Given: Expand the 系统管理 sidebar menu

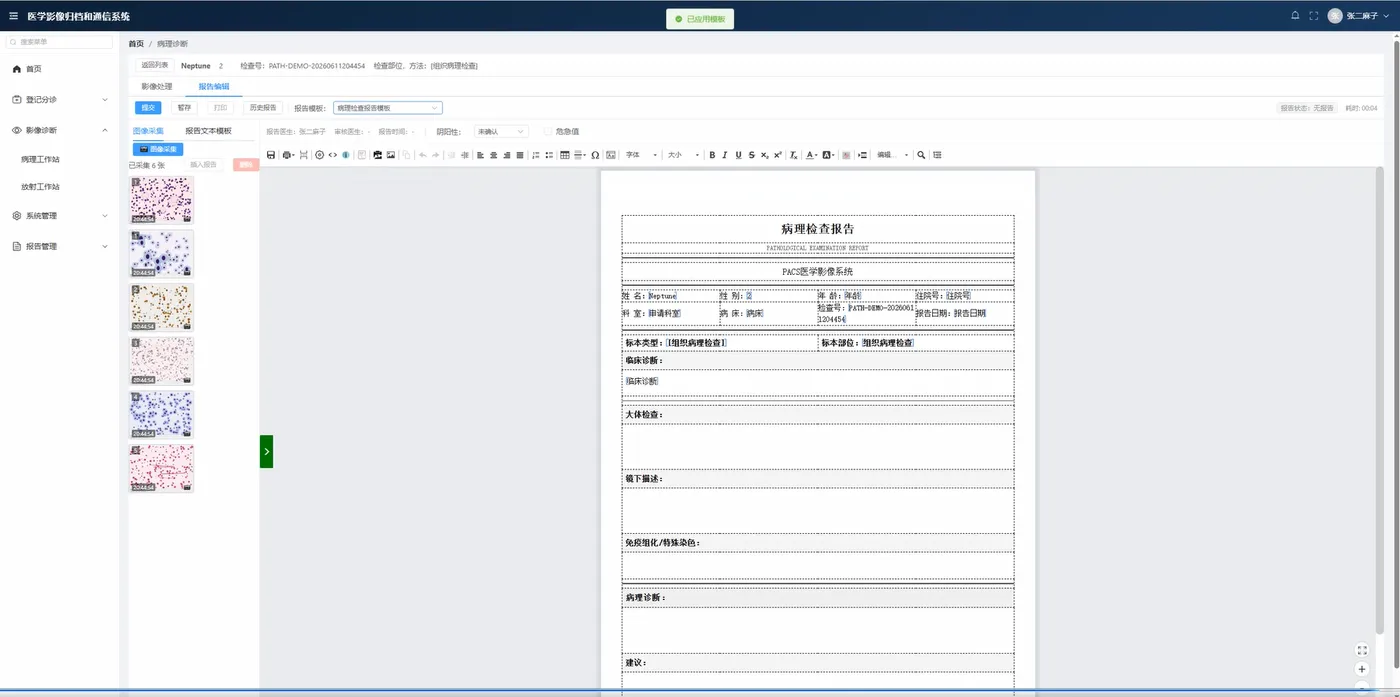Looking at the screenshot, I should (59, 215).
